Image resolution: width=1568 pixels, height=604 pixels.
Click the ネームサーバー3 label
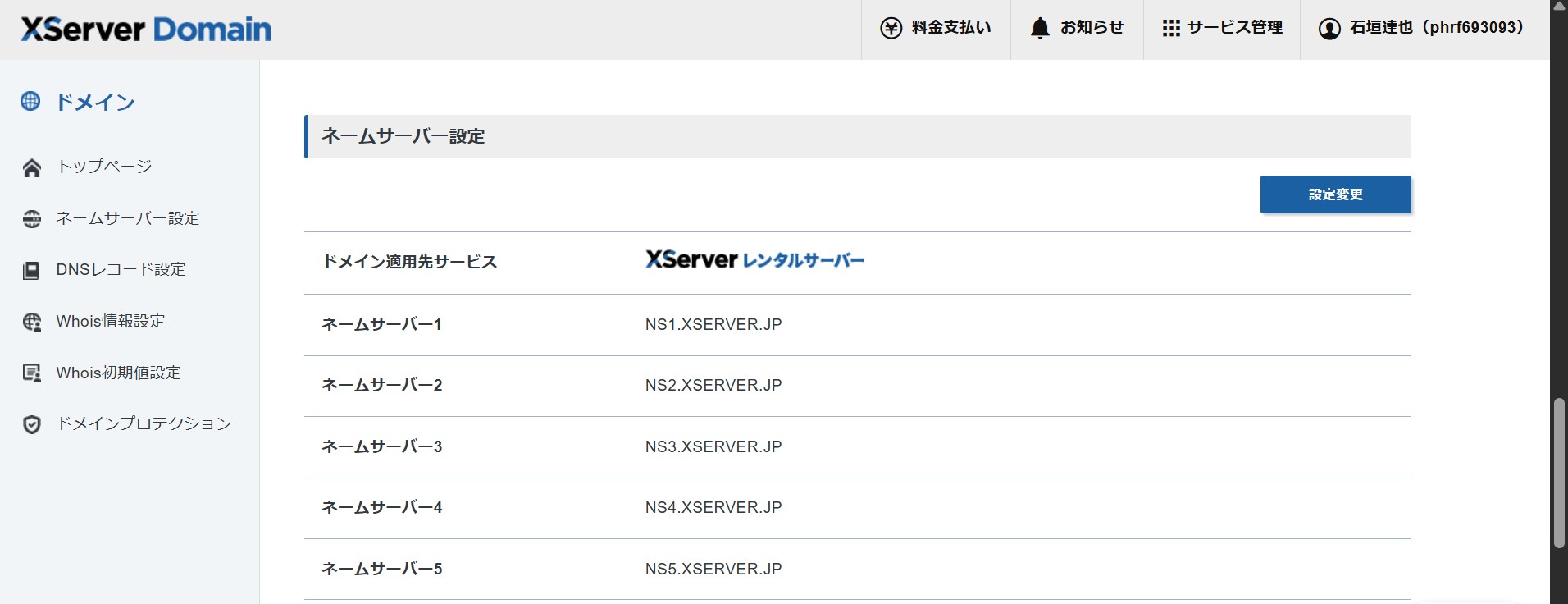[381, 446]
